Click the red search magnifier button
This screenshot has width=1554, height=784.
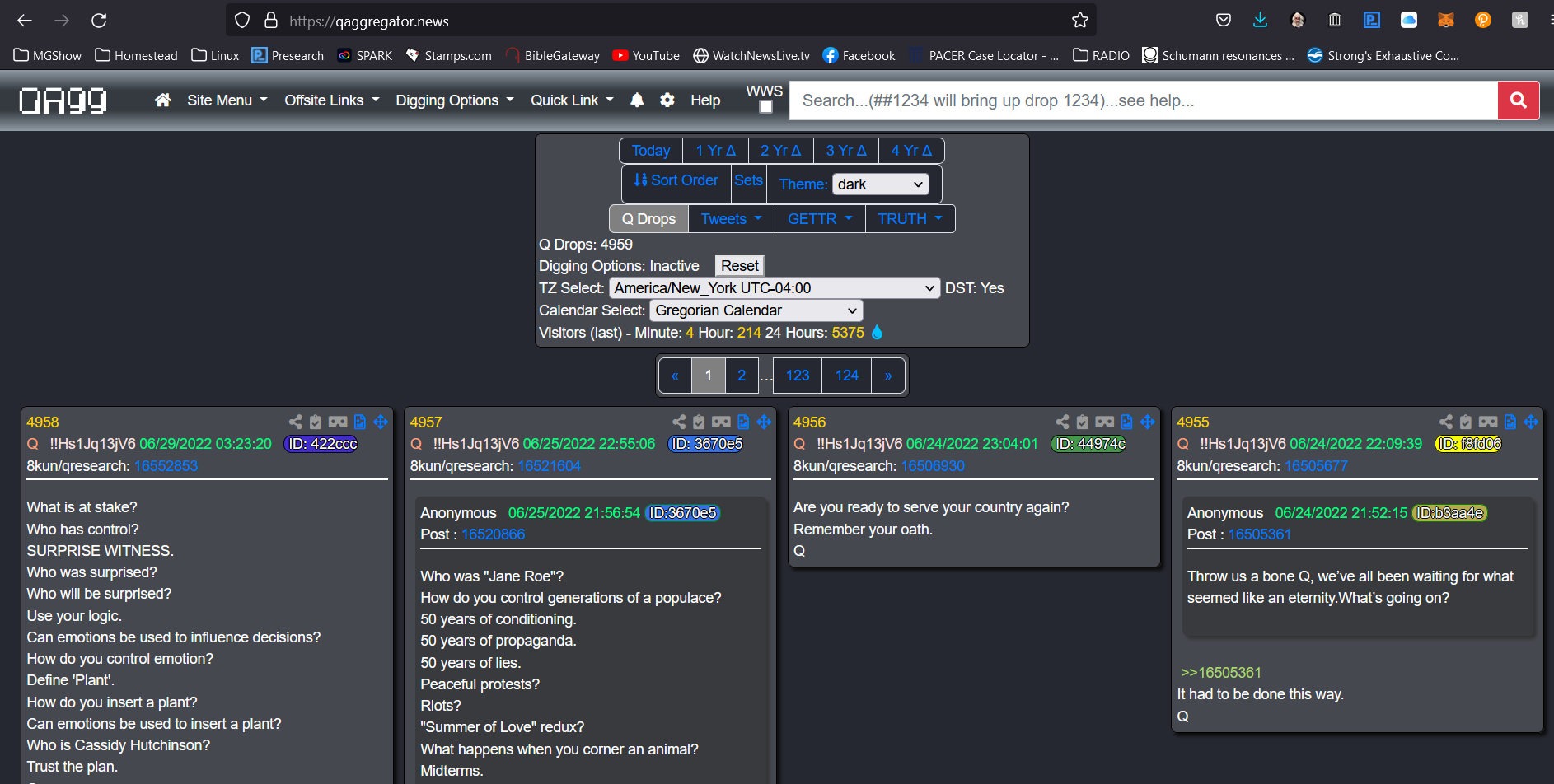[x=1518, y=100]
